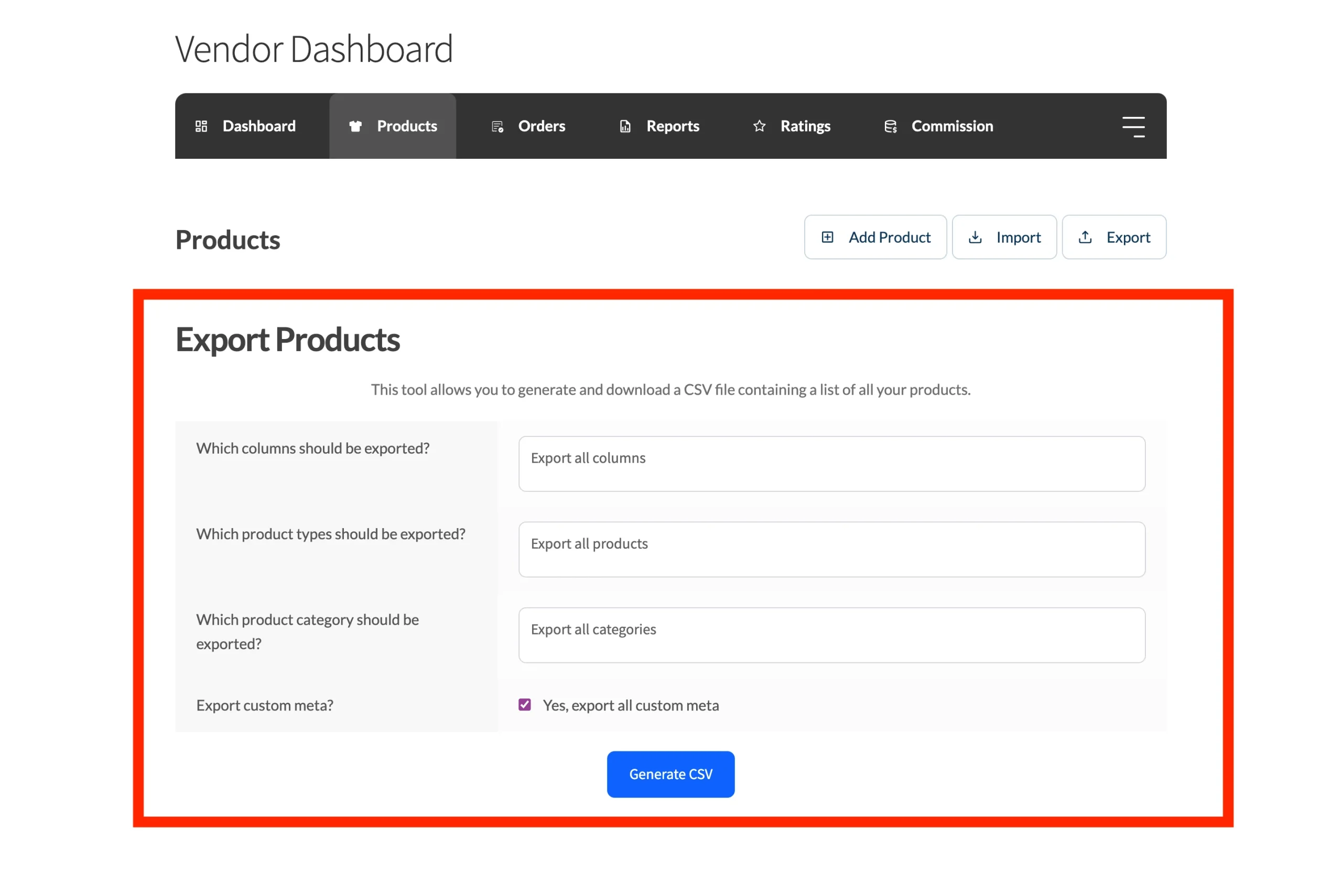The width and height of the screenshot is (1342, 896).
Task: Open the hamburger menu icon
Action: tap(1133, 127)
